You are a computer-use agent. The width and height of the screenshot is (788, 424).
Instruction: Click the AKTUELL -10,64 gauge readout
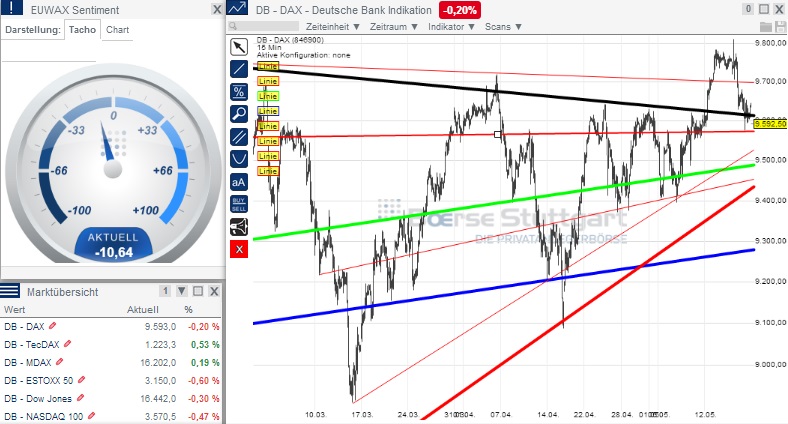[x=114, y=245]
